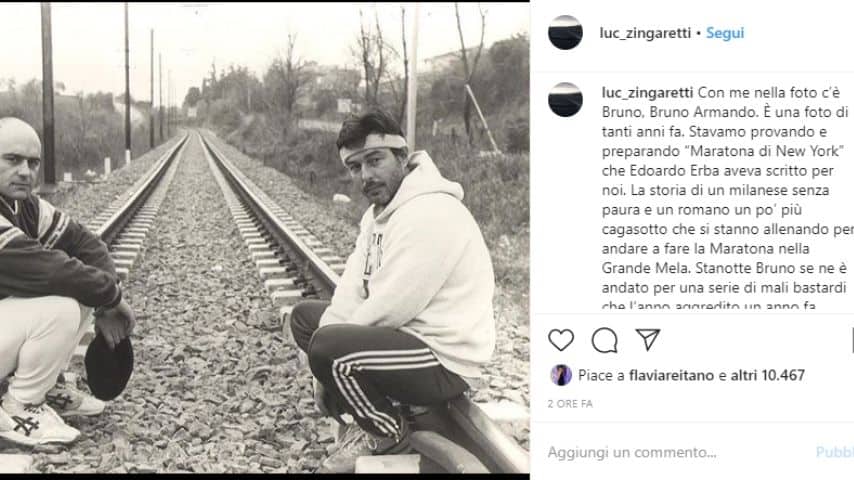Viewport: 854px width, 480px height.
Task: Click the black and white railway photo
Action: coord(265,238)
